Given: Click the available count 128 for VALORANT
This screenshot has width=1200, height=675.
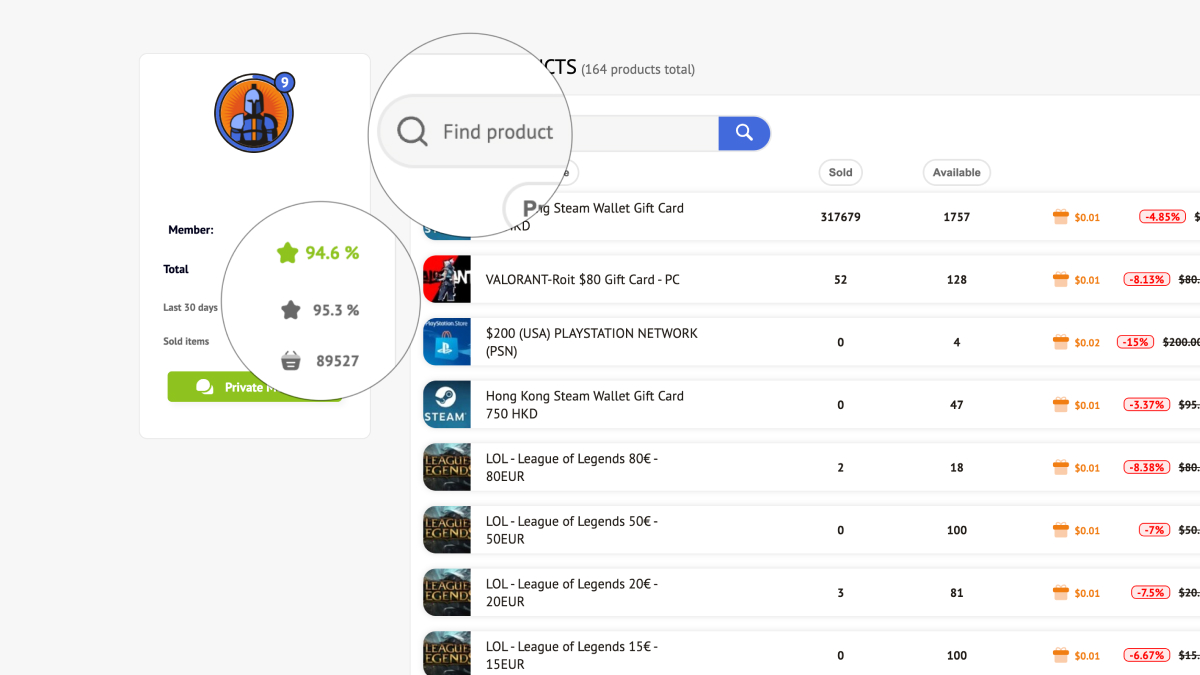Looking at the screenshot, I should pyautogui.click(x=957, y=280).
